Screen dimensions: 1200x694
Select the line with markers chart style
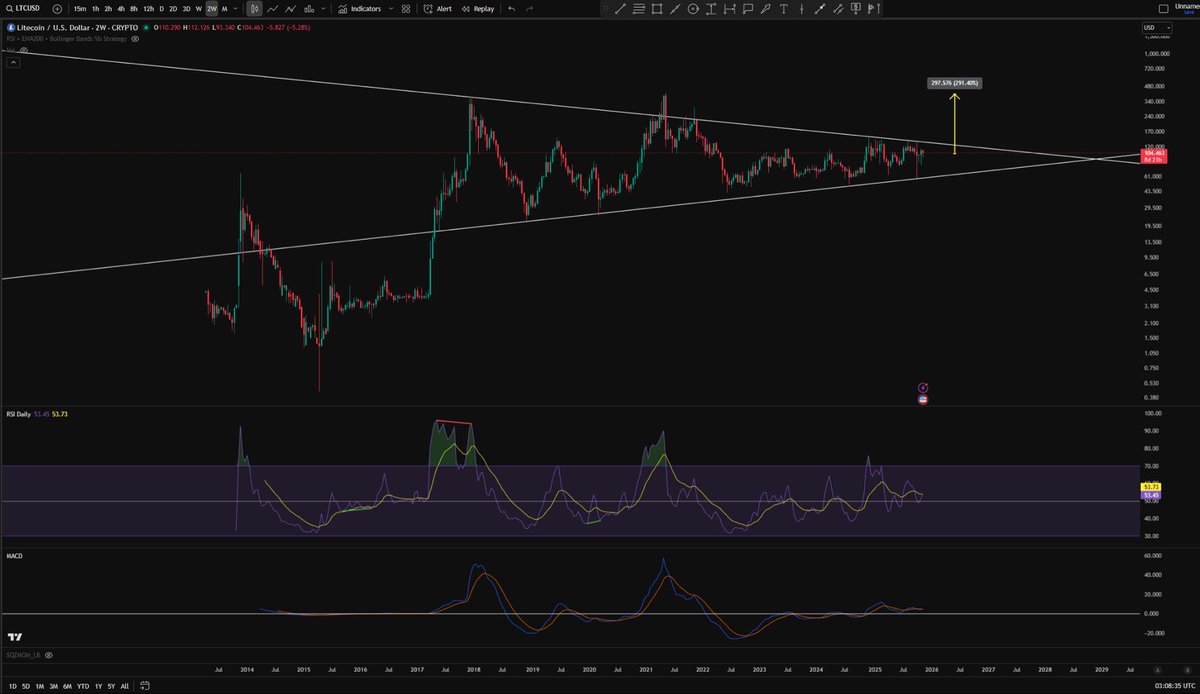pyautogui.click(x=290, y=9)
